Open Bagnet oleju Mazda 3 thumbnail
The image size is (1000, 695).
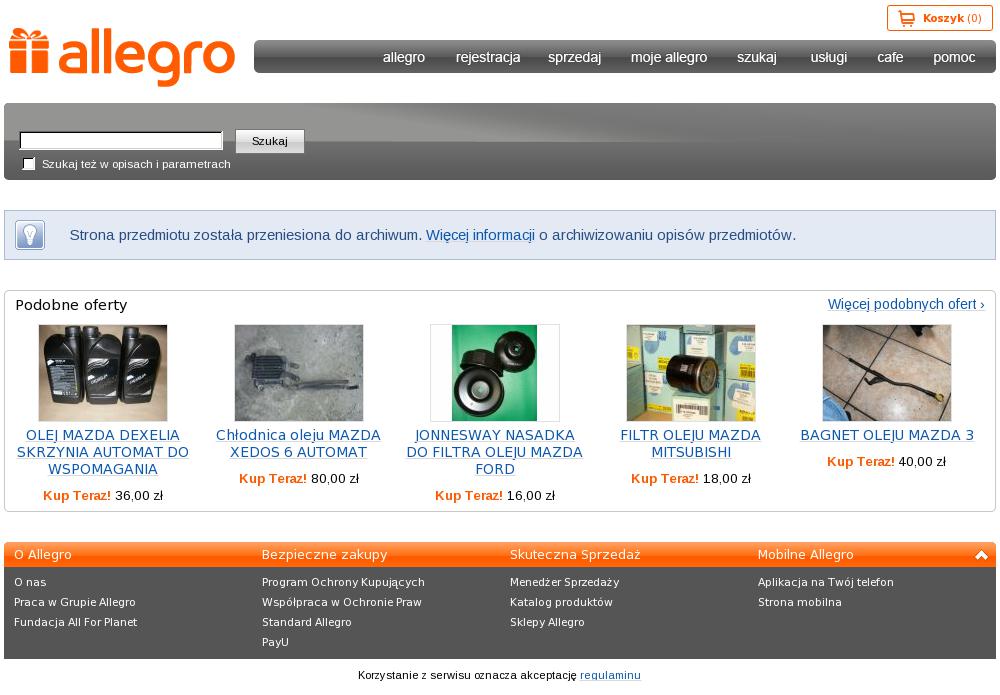click(x=886, y=373)
